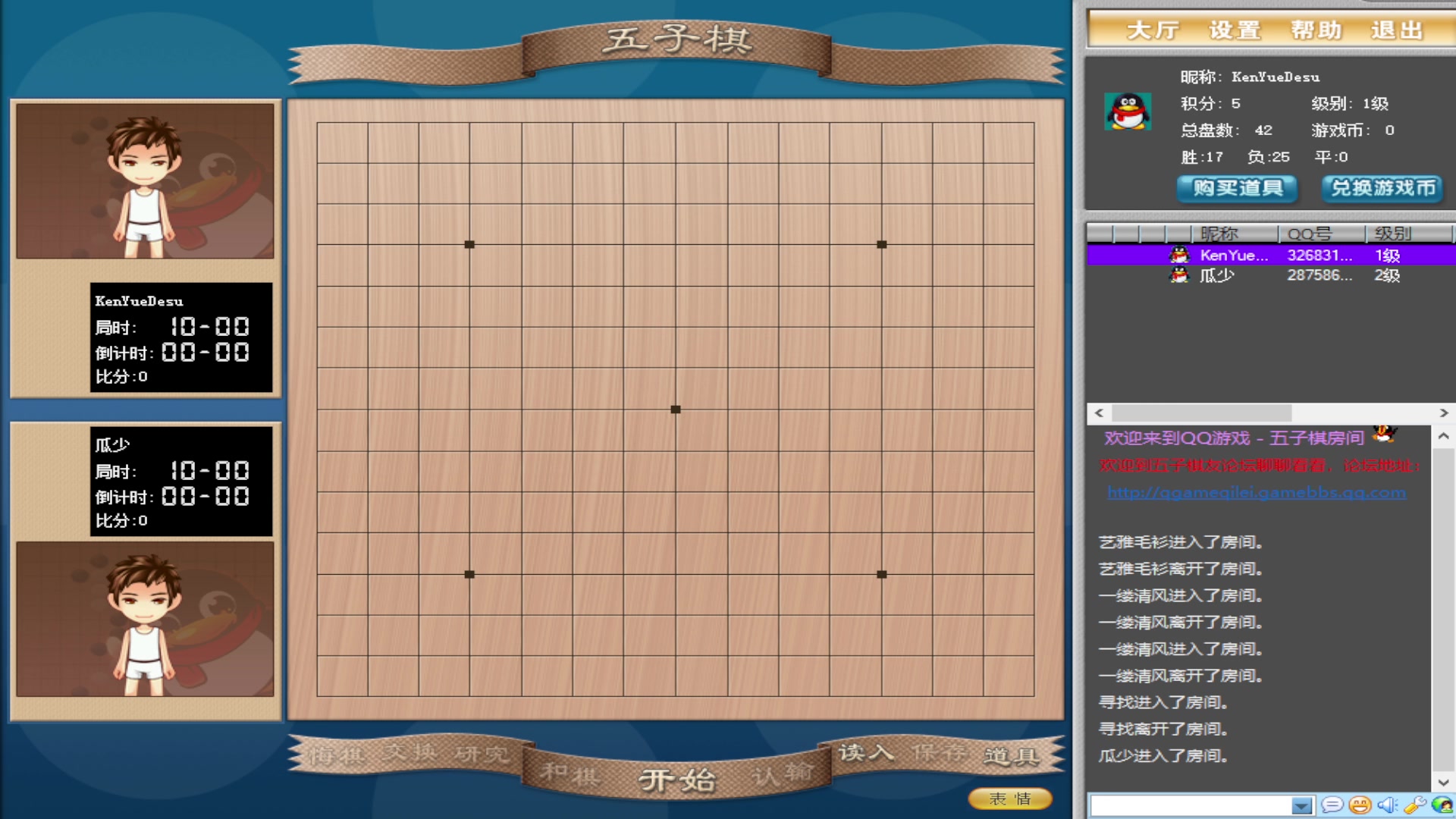This screenshot has width=1456, height=819.
Task: Mute game sound via the speaker icon
Action: click(1388, 805)
